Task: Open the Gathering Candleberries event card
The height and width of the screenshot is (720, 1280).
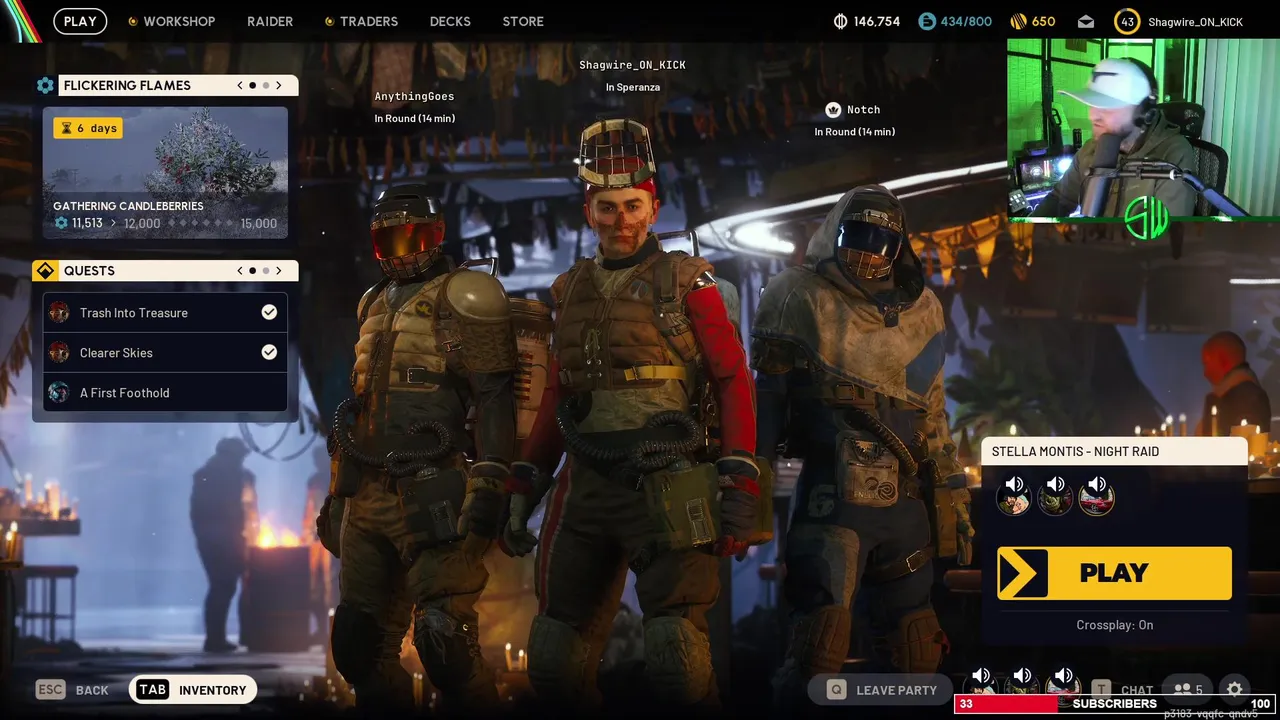Action: [165, 173]
